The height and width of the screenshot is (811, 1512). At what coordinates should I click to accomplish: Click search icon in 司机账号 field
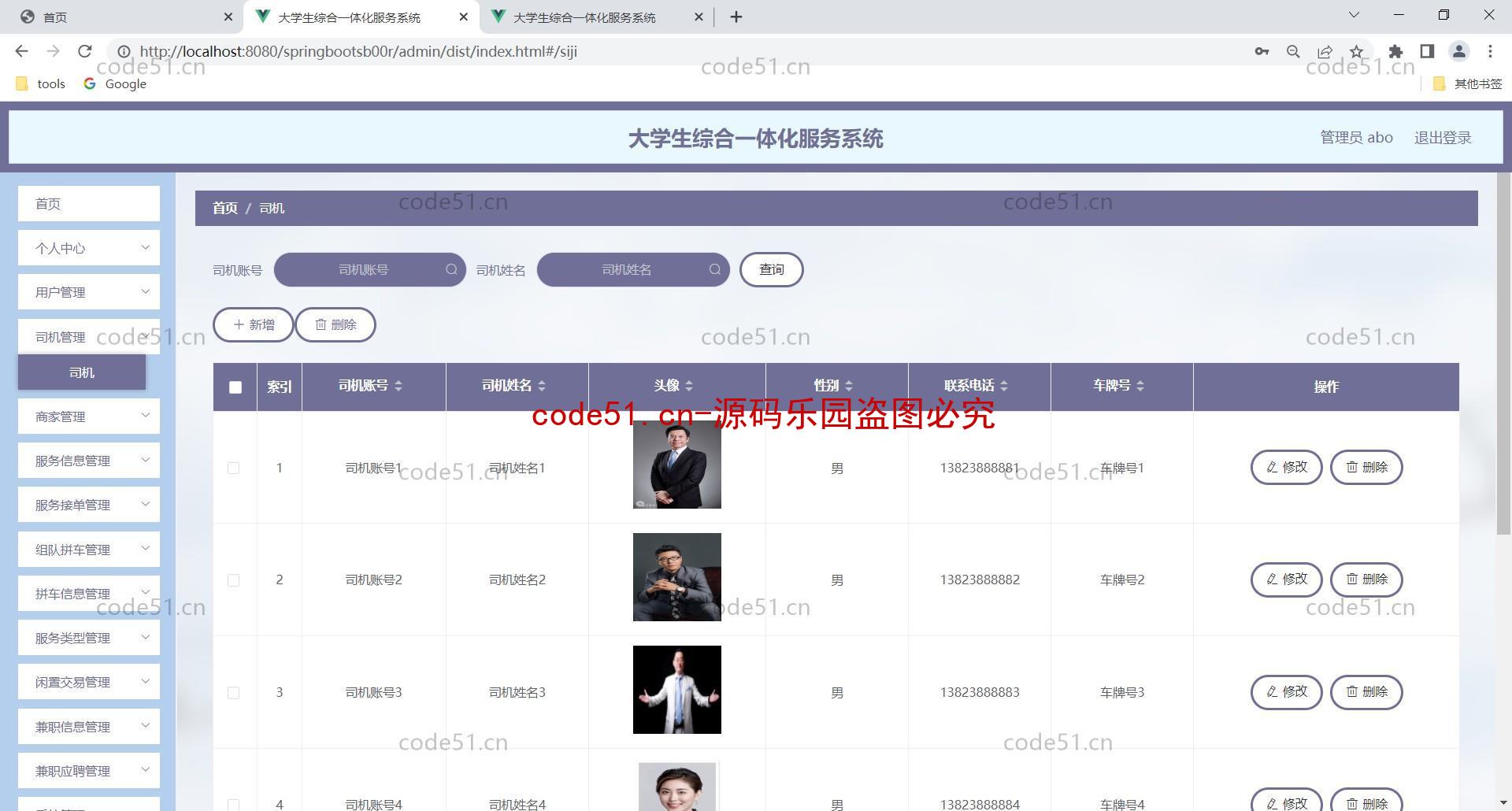[451, 269]
